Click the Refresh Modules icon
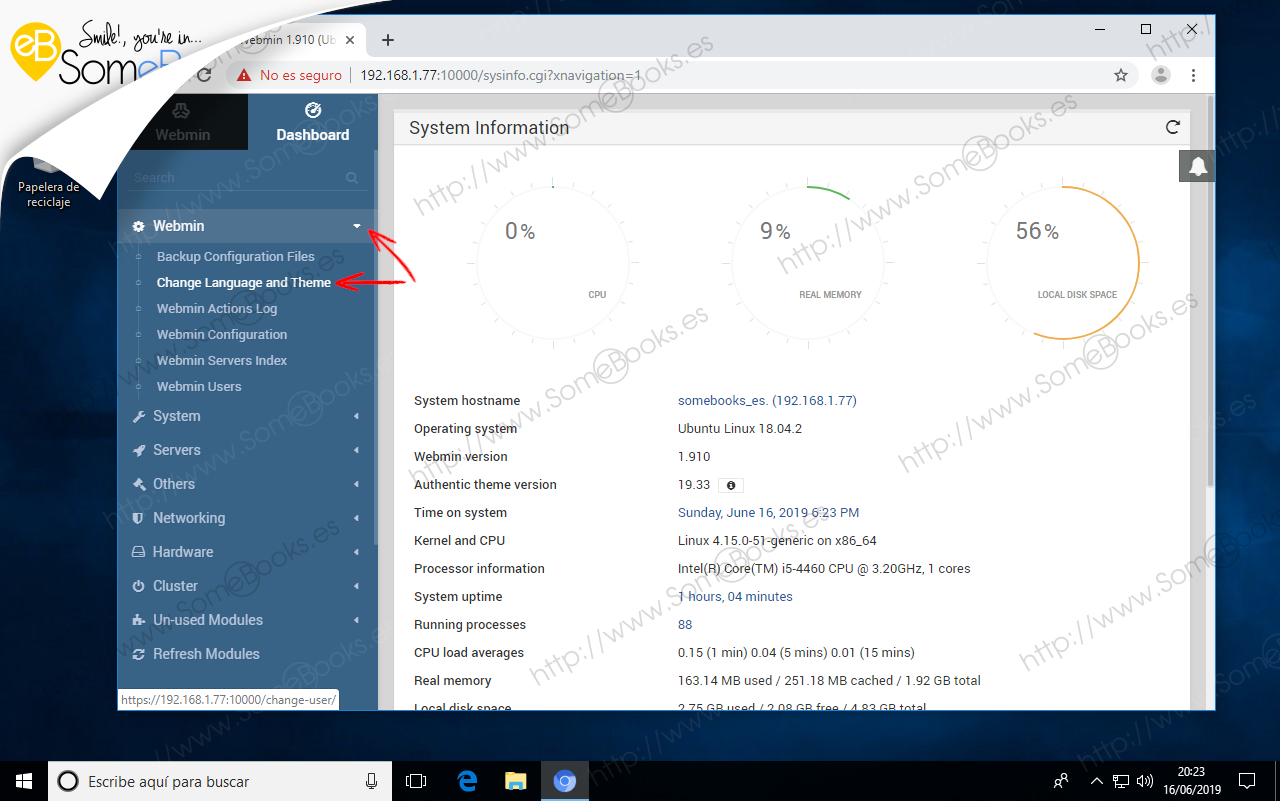Viewport: 1280px width, 801px height. tap(139, 654)
